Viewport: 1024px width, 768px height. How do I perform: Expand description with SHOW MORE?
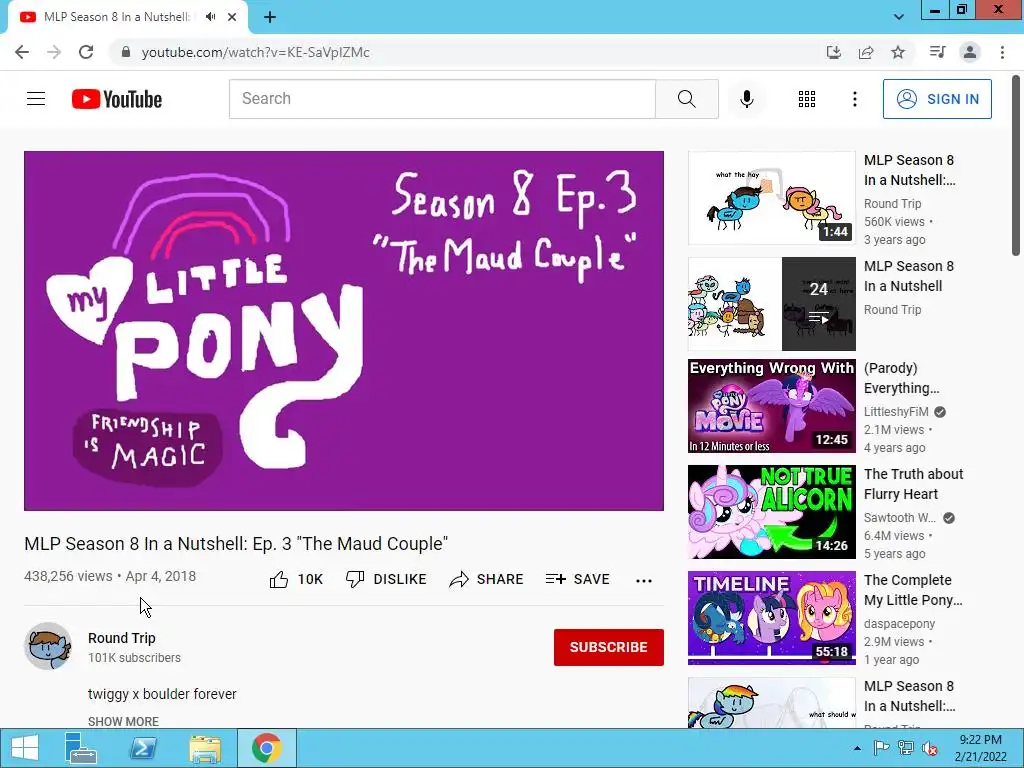123,721
